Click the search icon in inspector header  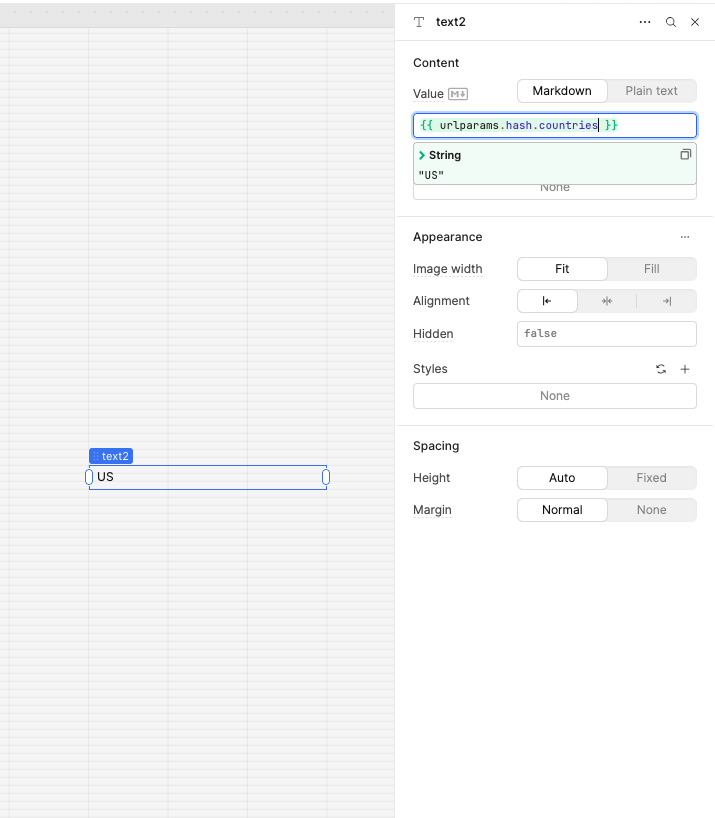click(671, 22)
